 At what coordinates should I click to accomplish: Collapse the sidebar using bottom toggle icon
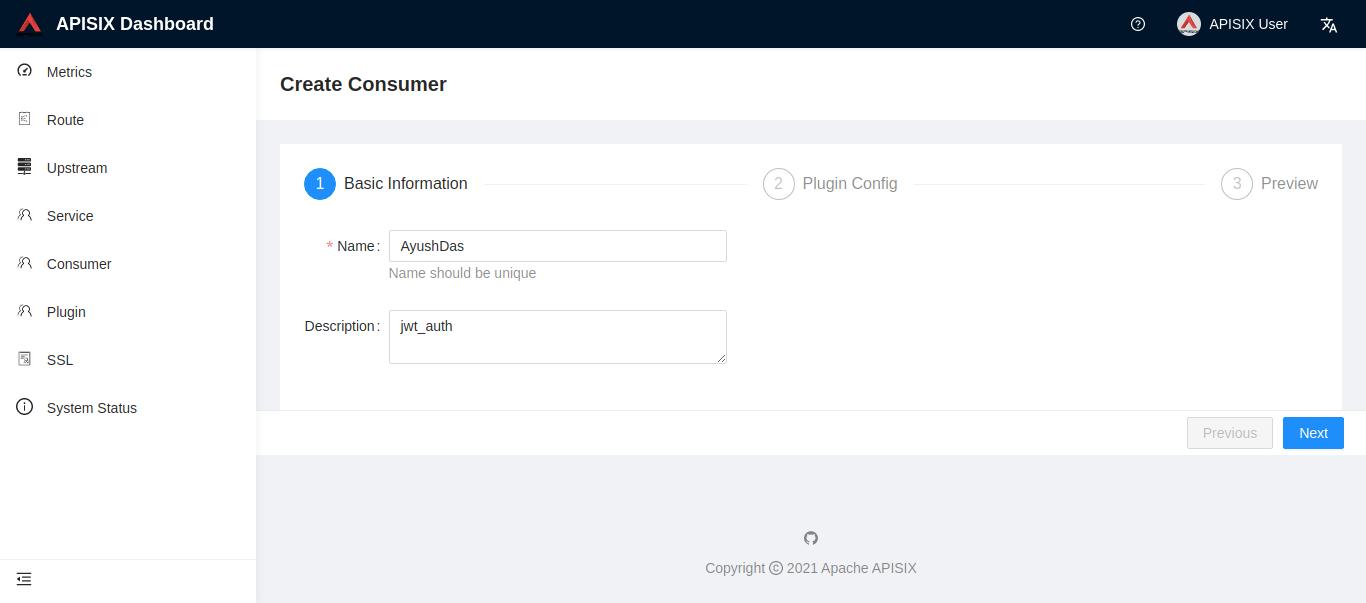23,579
